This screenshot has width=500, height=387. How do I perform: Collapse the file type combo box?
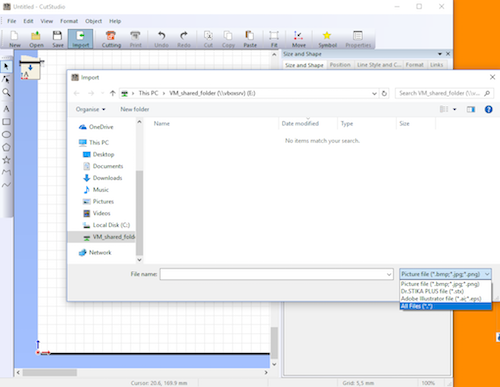pos(487,274)
